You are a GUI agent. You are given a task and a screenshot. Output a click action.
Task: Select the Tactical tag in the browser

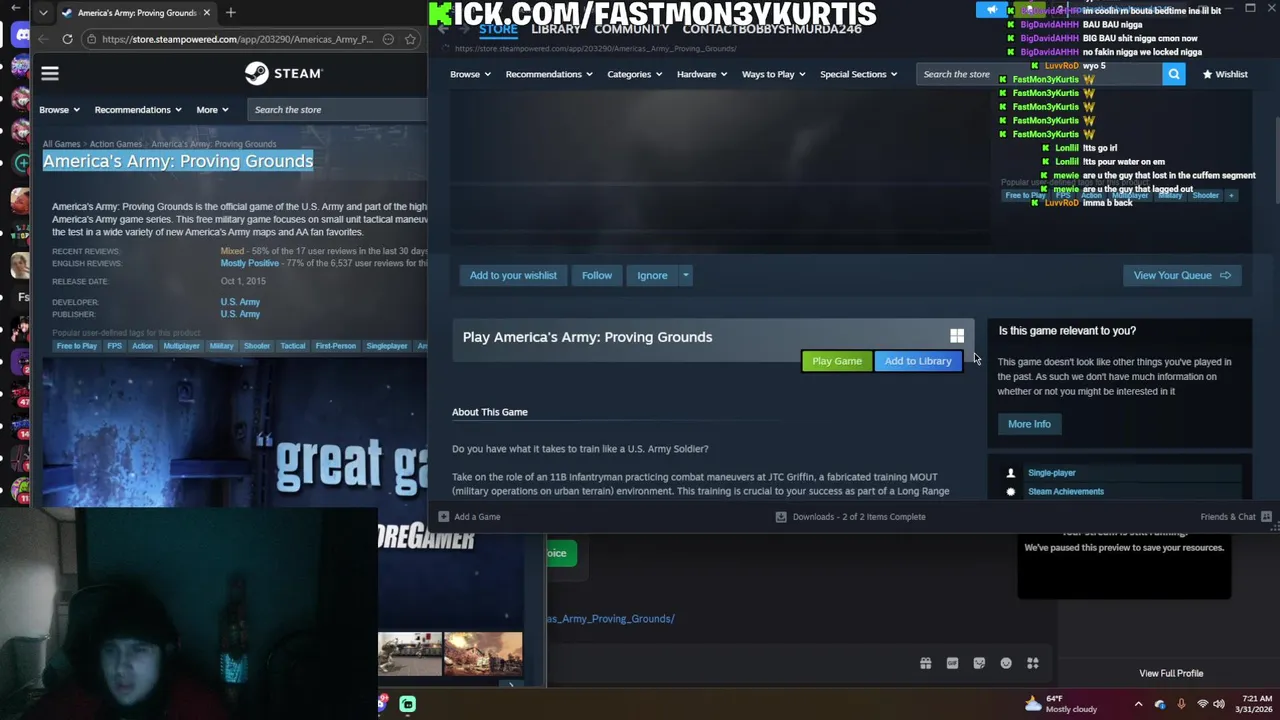click(x=293, y=346)
